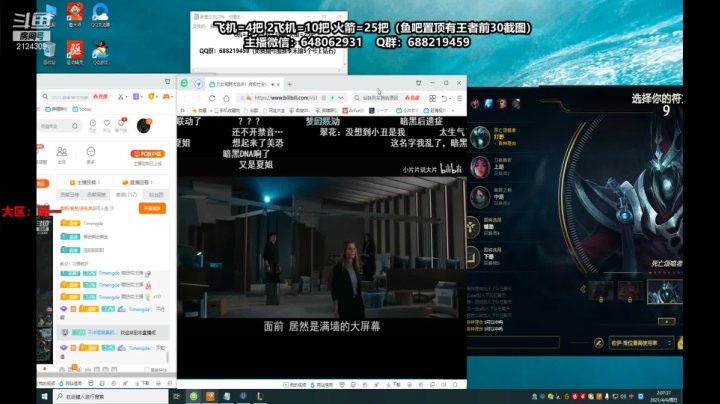Image resolution: width=720 pixels, height=404 pixels.
Task: Click Douyu chat scrollbar
Action: tap(168, 357)
